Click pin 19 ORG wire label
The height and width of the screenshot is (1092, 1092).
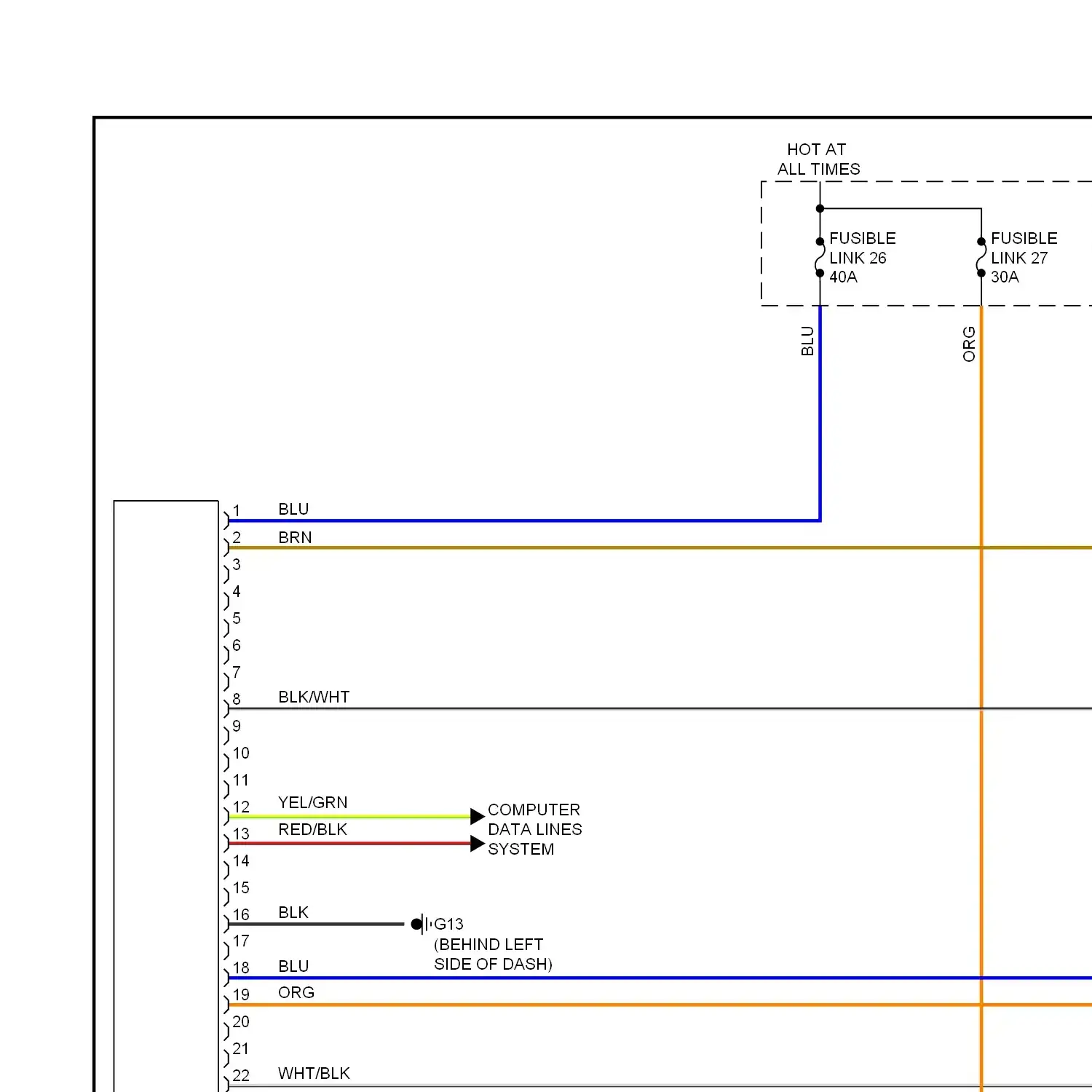[296, 992]
